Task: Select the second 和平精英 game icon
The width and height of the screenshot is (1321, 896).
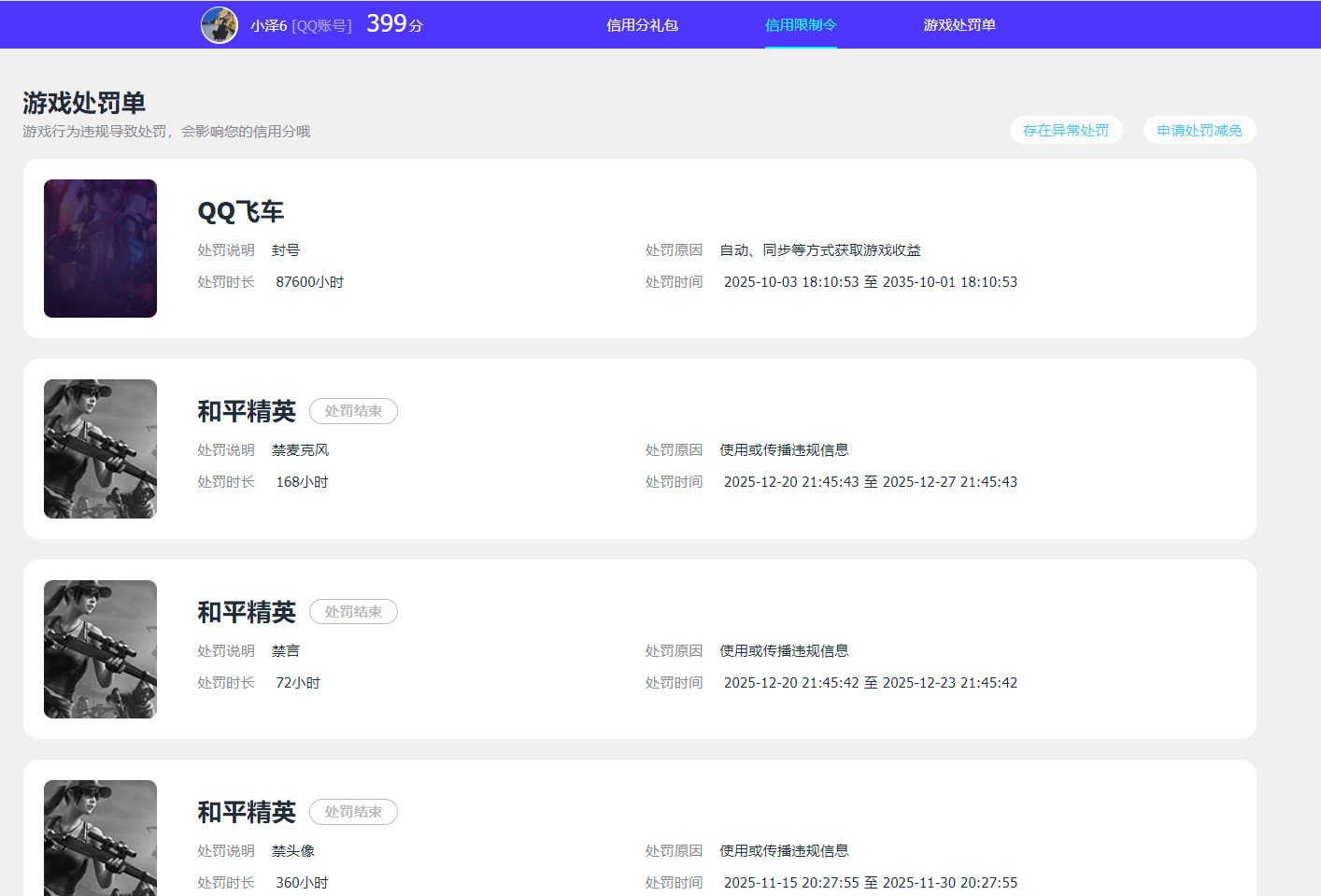Action: 100,648
